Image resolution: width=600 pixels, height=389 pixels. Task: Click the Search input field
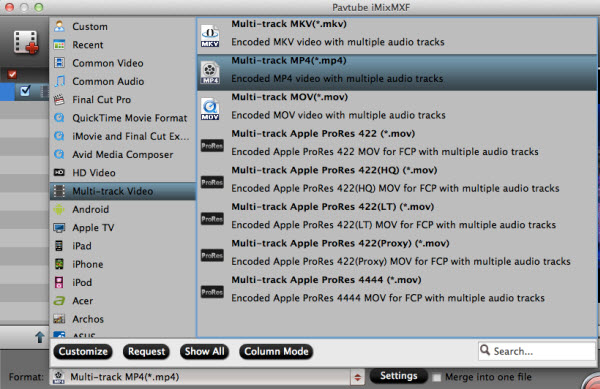pos(537,351)
